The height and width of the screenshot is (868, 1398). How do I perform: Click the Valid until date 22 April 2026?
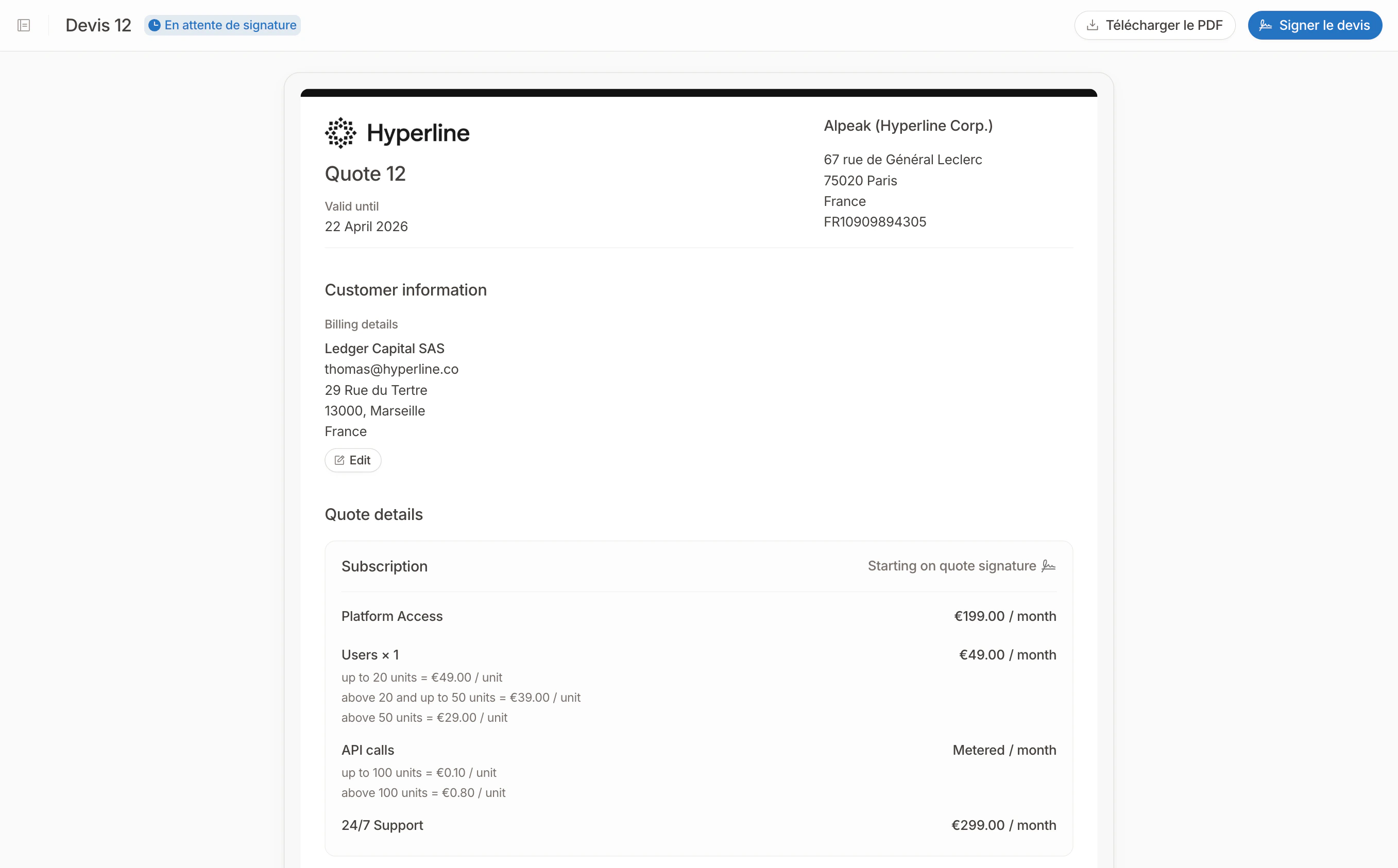point(366,226)
